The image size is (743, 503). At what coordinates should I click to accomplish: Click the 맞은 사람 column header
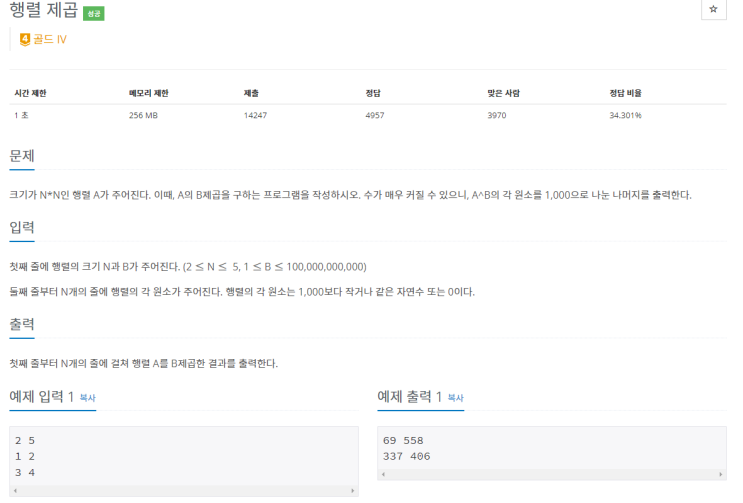click(504, 93)
